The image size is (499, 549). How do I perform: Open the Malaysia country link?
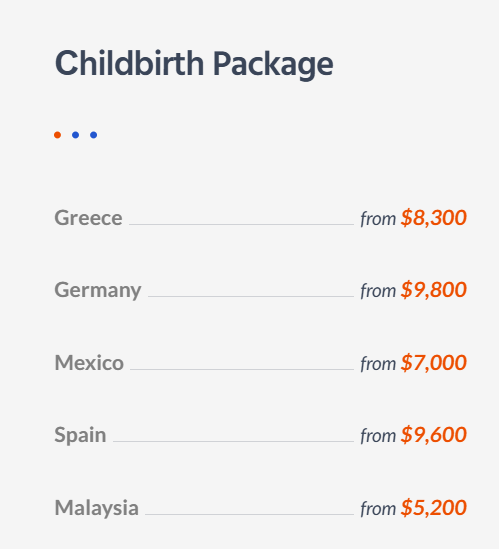tap(97, 508)
